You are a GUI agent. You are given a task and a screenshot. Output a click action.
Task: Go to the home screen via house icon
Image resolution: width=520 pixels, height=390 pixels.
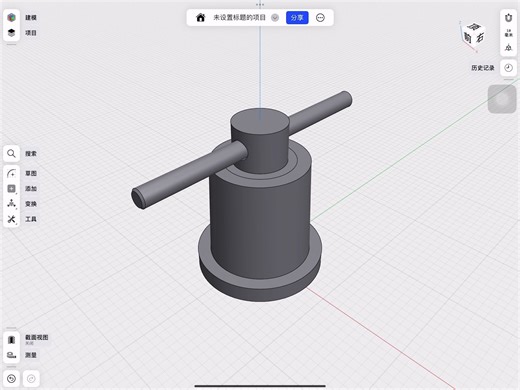(x=200, y=17)
